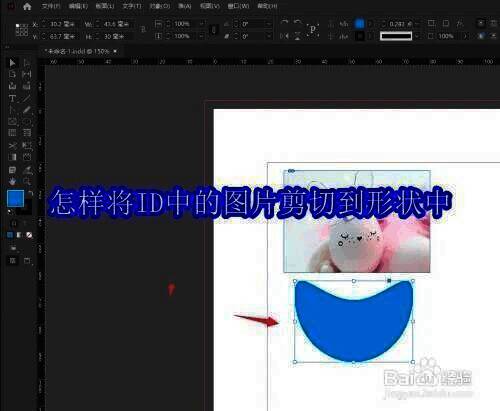Open the scale Y percentage dropdown
The width and height of the screenshot is (500, 411).
tap(202, 36)
